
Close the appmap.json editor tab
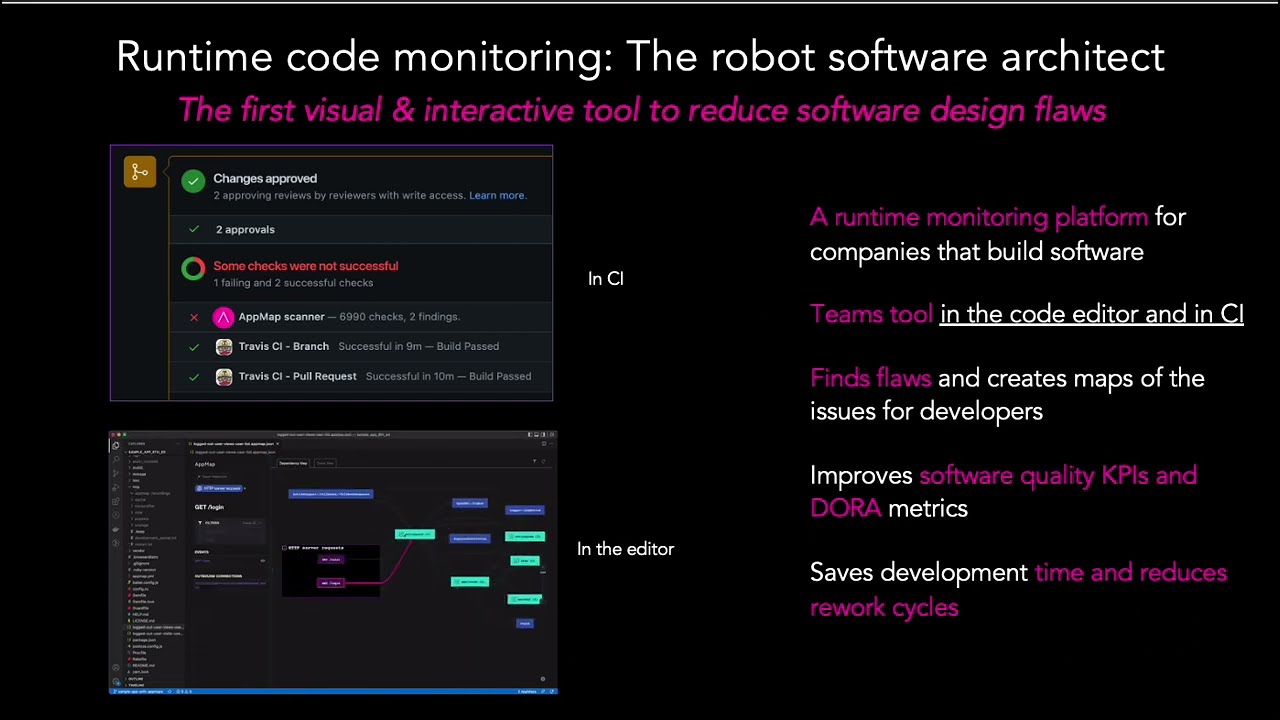click(277, 444)
